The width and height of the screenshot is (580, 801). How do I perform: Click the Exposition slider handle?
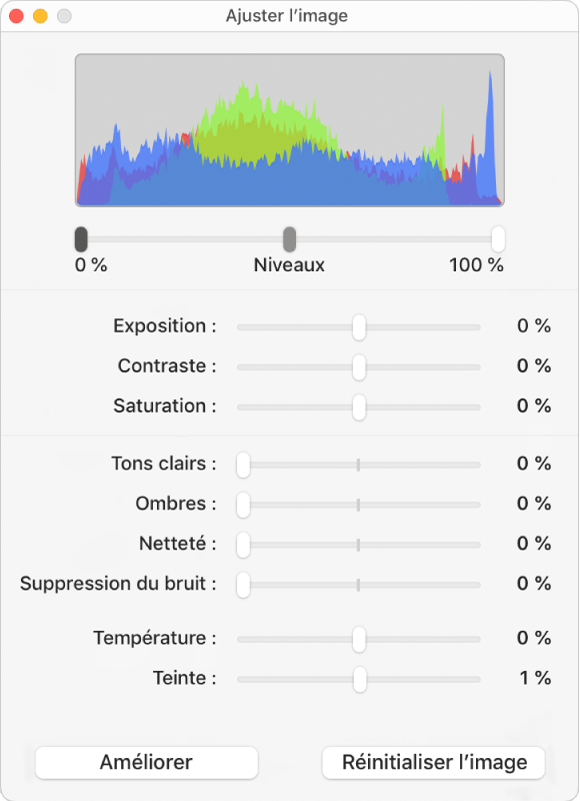tap(359, 327)
